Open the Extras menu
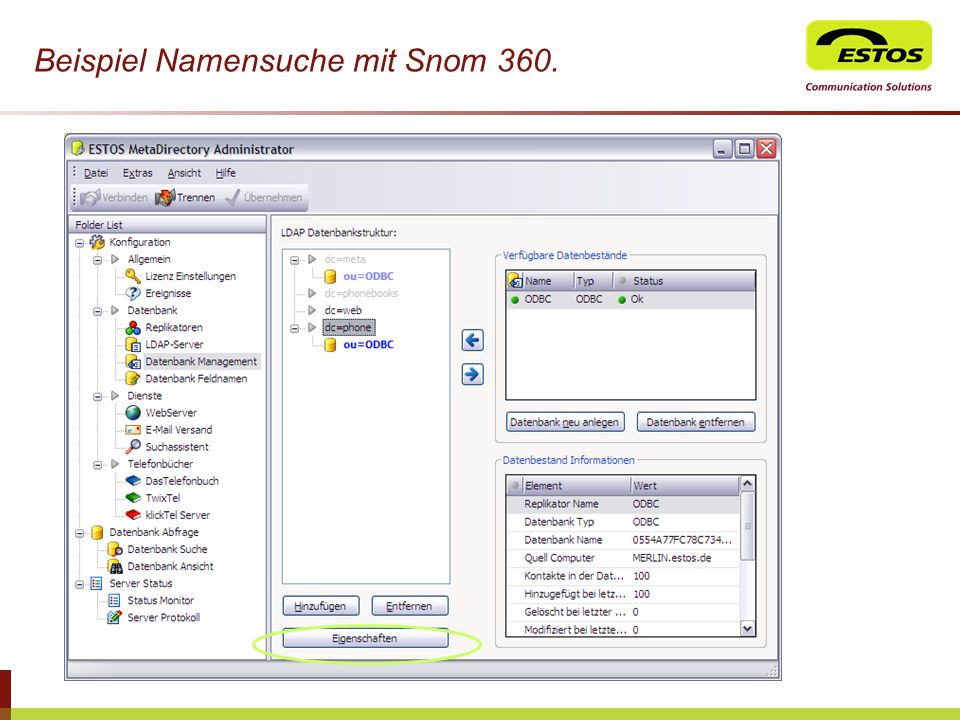Screen dimensions: 960x720 pyautogui.click(x=137, y=173)
